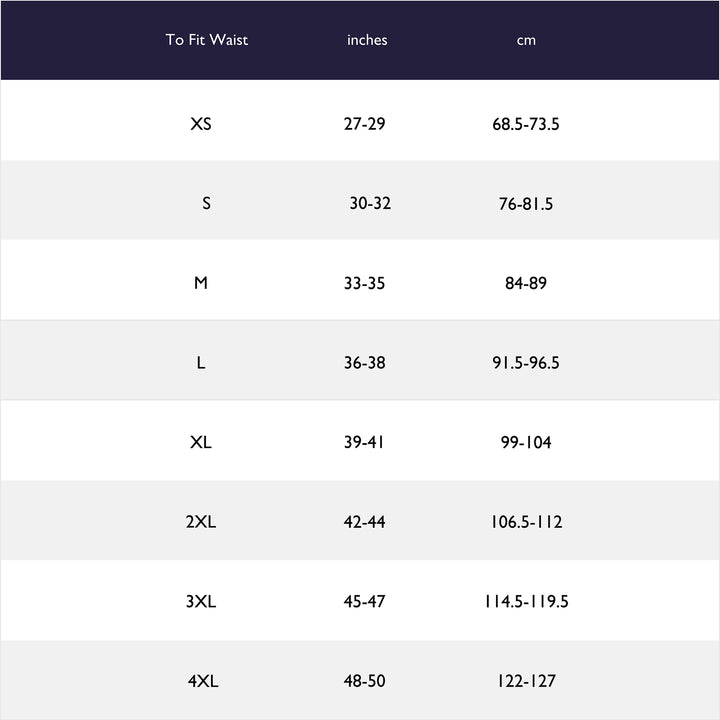The height and width of the screenshot is (720, 720).
Task: Click the XL size label
Action: click(x=201, y=442)
